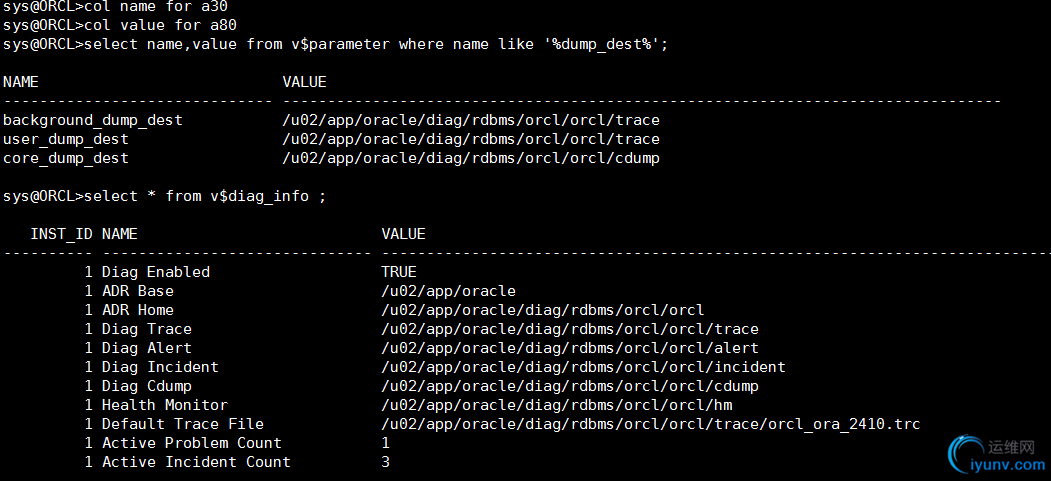
Task: Click the Health Monitor row label
Action: pos(165,405)
